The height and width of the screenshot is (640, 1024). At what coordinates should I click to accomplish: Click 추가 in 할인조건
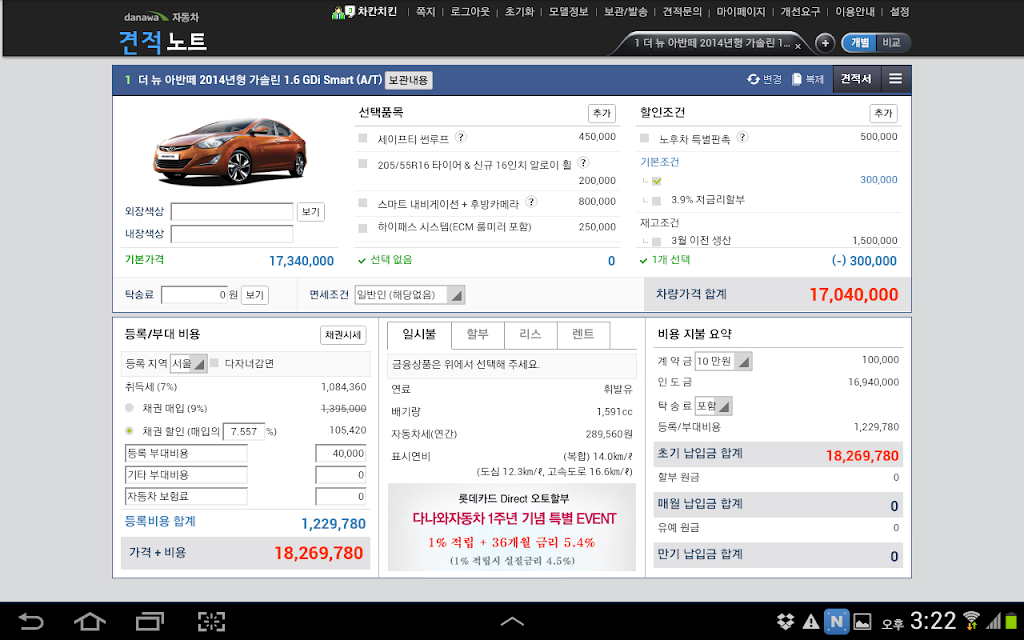pyautogui.click(x=883, y=113)
